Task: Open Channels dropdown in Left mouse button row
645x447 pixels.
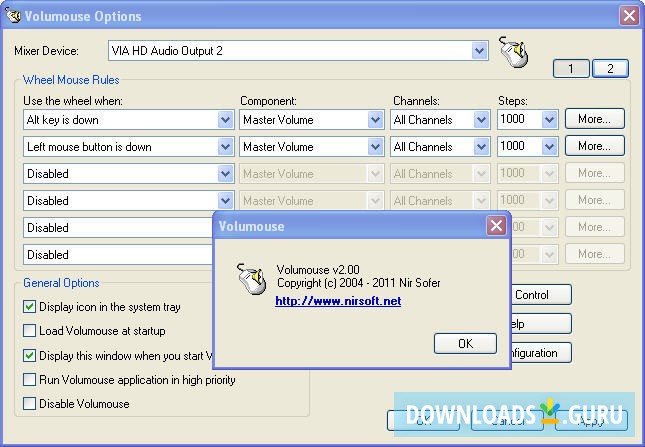Action: [x=481, y=147]
